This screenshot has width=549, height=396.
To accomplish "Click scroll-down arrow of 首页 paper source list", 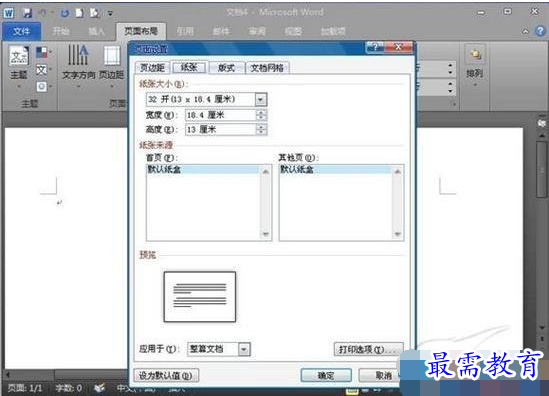I will [x=266, y=234].
